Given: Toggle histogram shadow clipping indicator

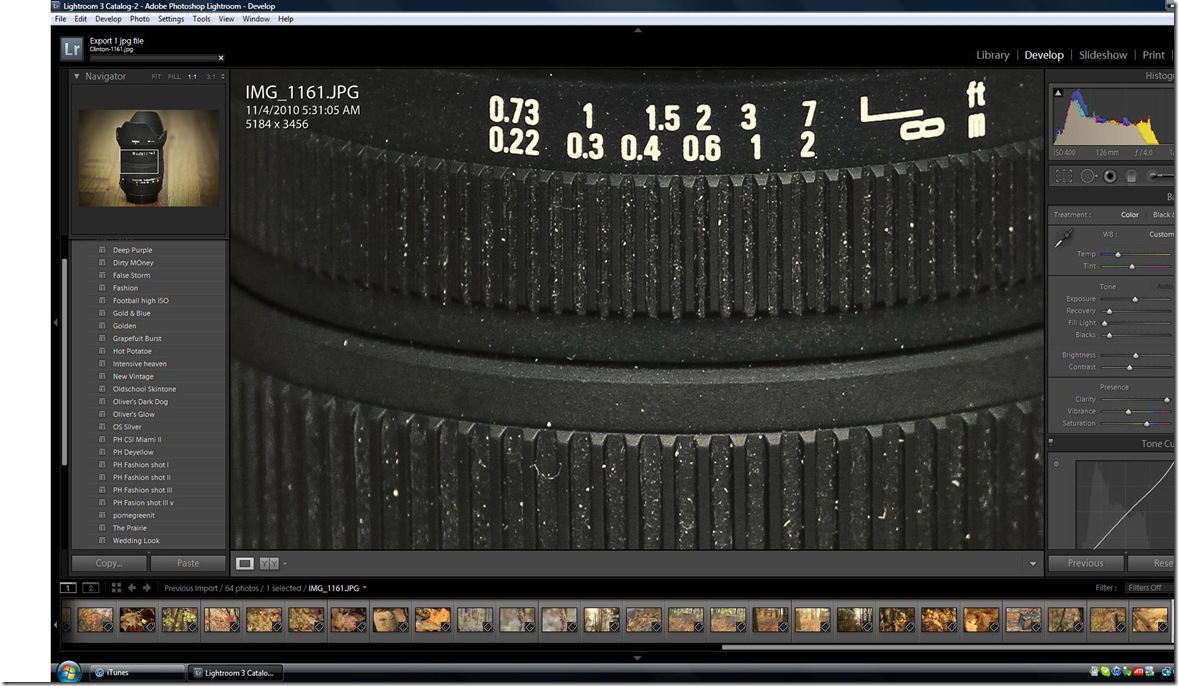Looking at the screenshot, I should pos(1058,93).
